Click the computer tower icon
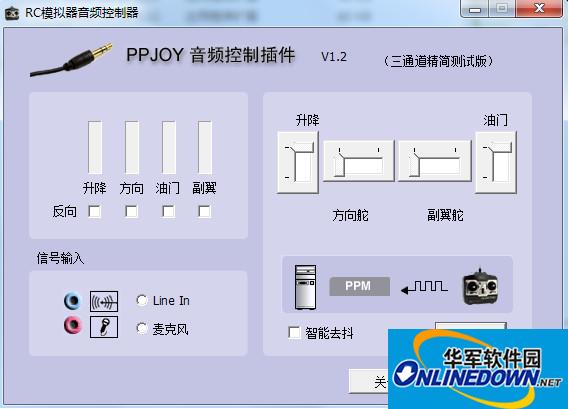Viewport: 568px width, 409px height. click(x=305, y=287)
